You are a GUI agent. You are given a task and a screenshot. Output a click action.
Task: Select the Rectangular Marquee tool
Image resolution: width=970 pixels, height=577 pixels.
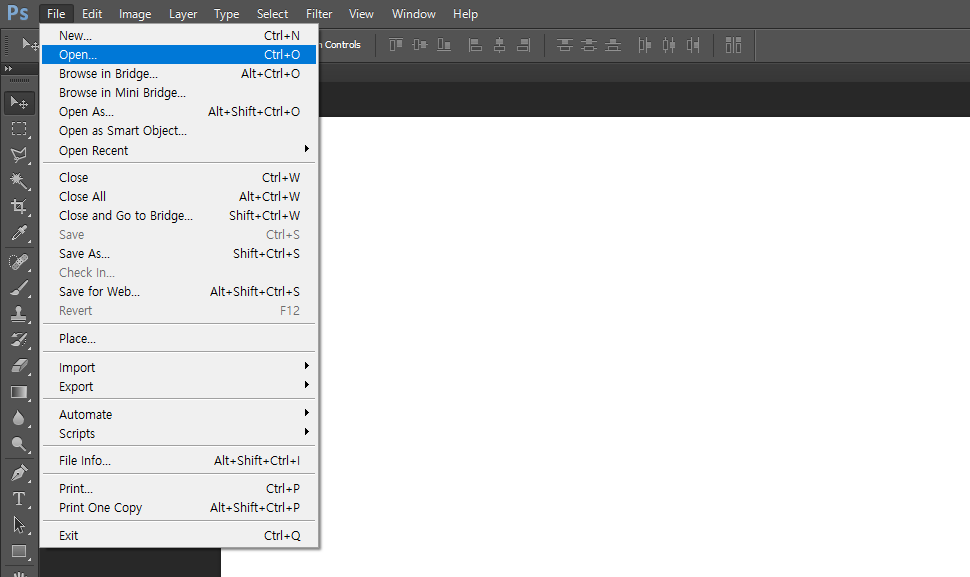tap(19, 129)
